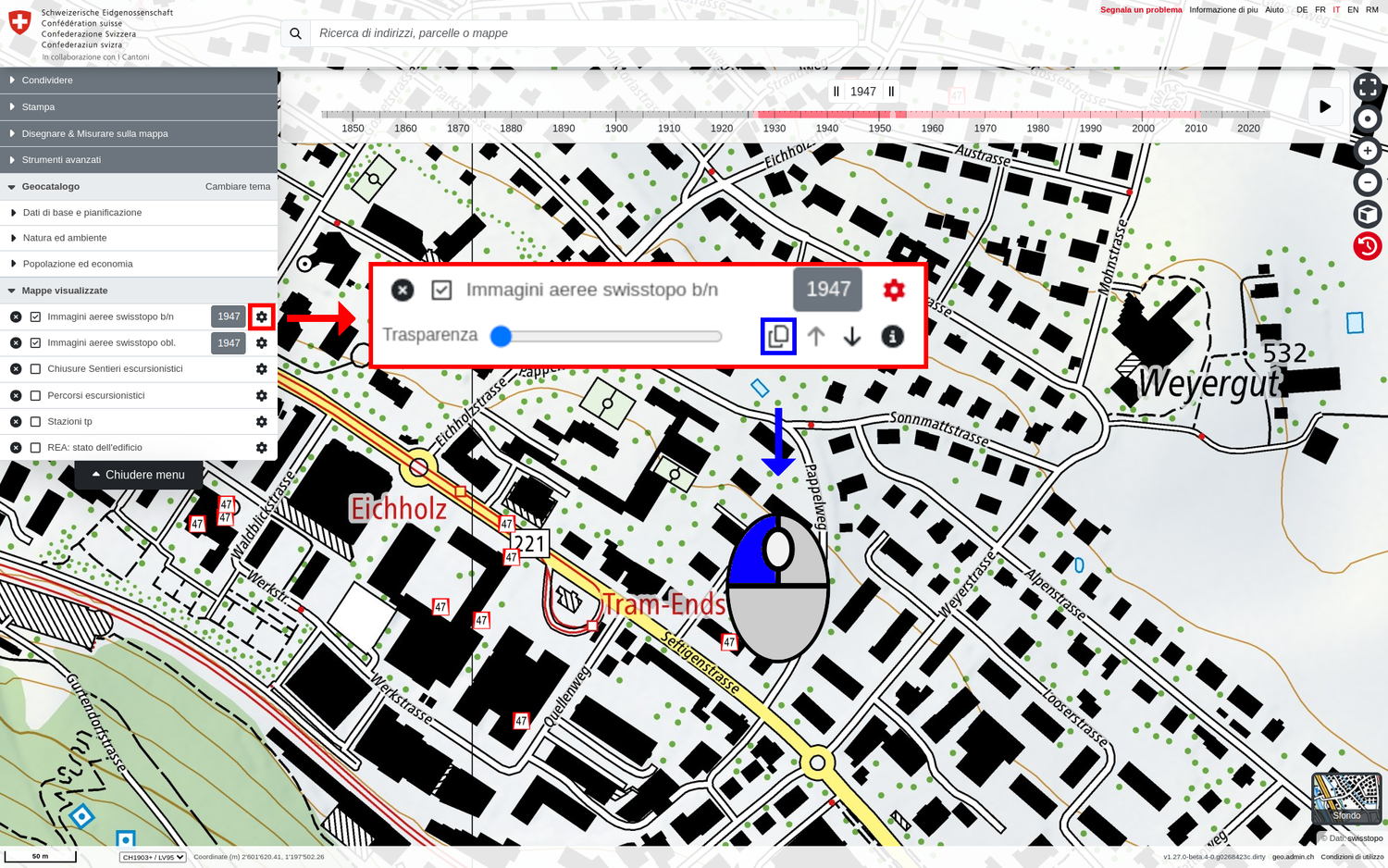Screen dimensions: 1388x868
Task: Click the Chiudere menu button
Action: 139,475
